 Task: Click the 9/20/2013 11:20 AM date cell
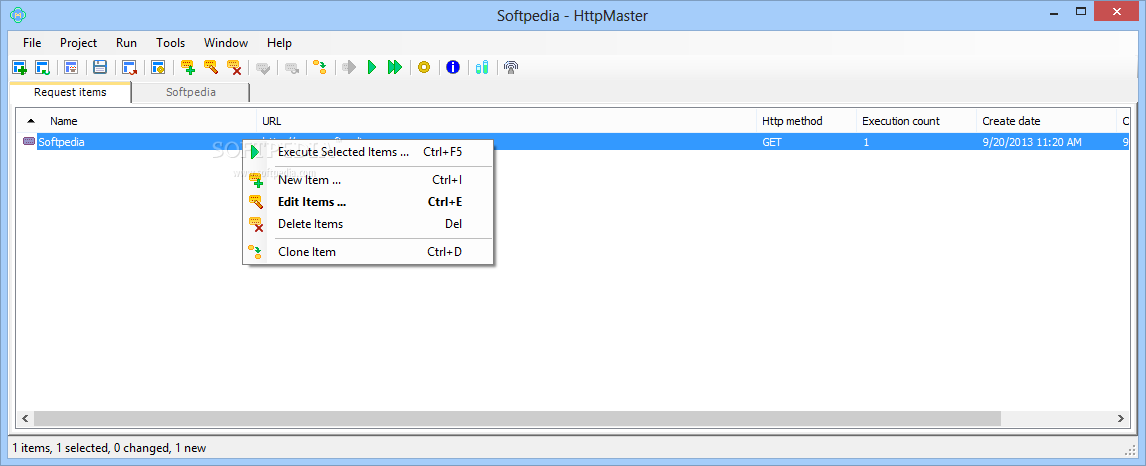[x=1032, y=142]
